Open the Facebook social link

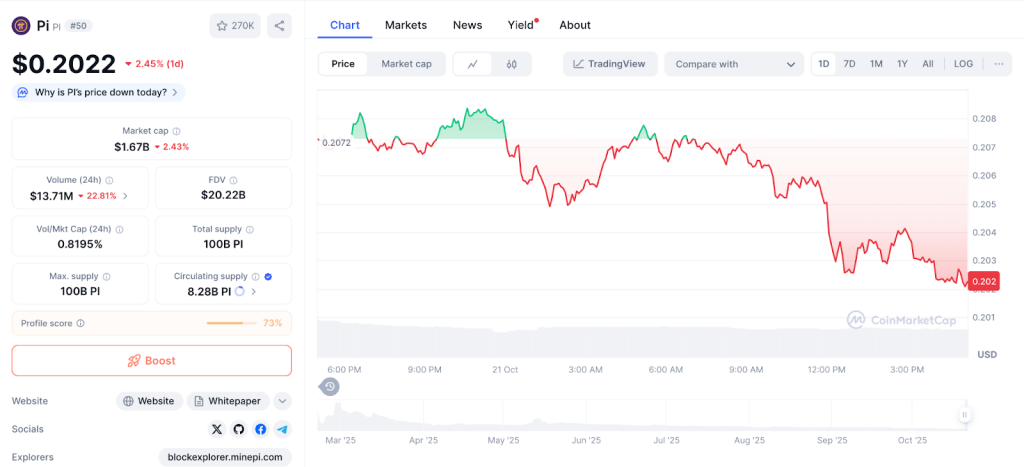coord(261,429)
